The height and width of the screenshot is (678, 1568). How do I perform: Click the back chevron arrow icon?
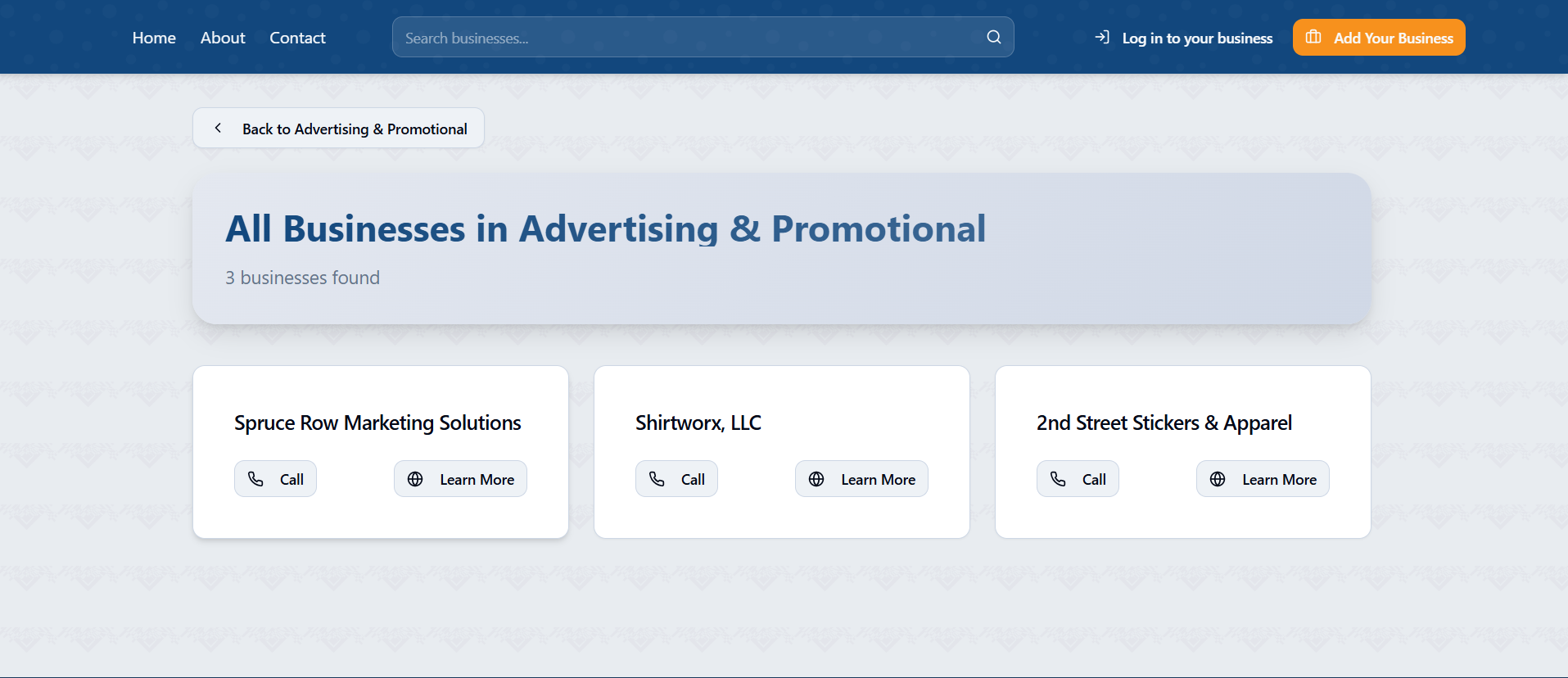(x=218, y=128)
